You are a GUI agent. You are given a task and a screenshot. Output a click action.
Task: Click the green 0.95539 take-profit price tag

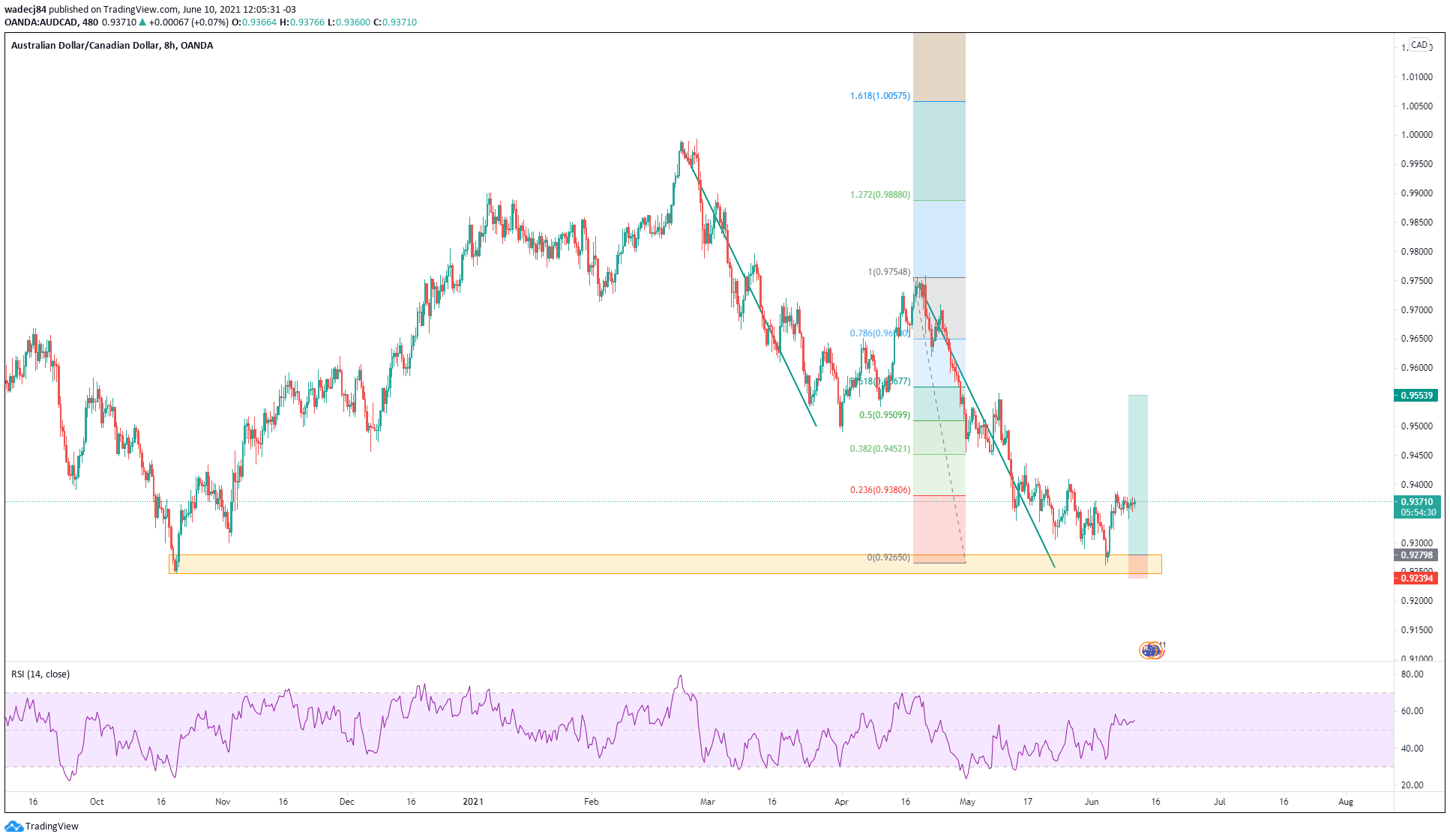[1416, 396]
